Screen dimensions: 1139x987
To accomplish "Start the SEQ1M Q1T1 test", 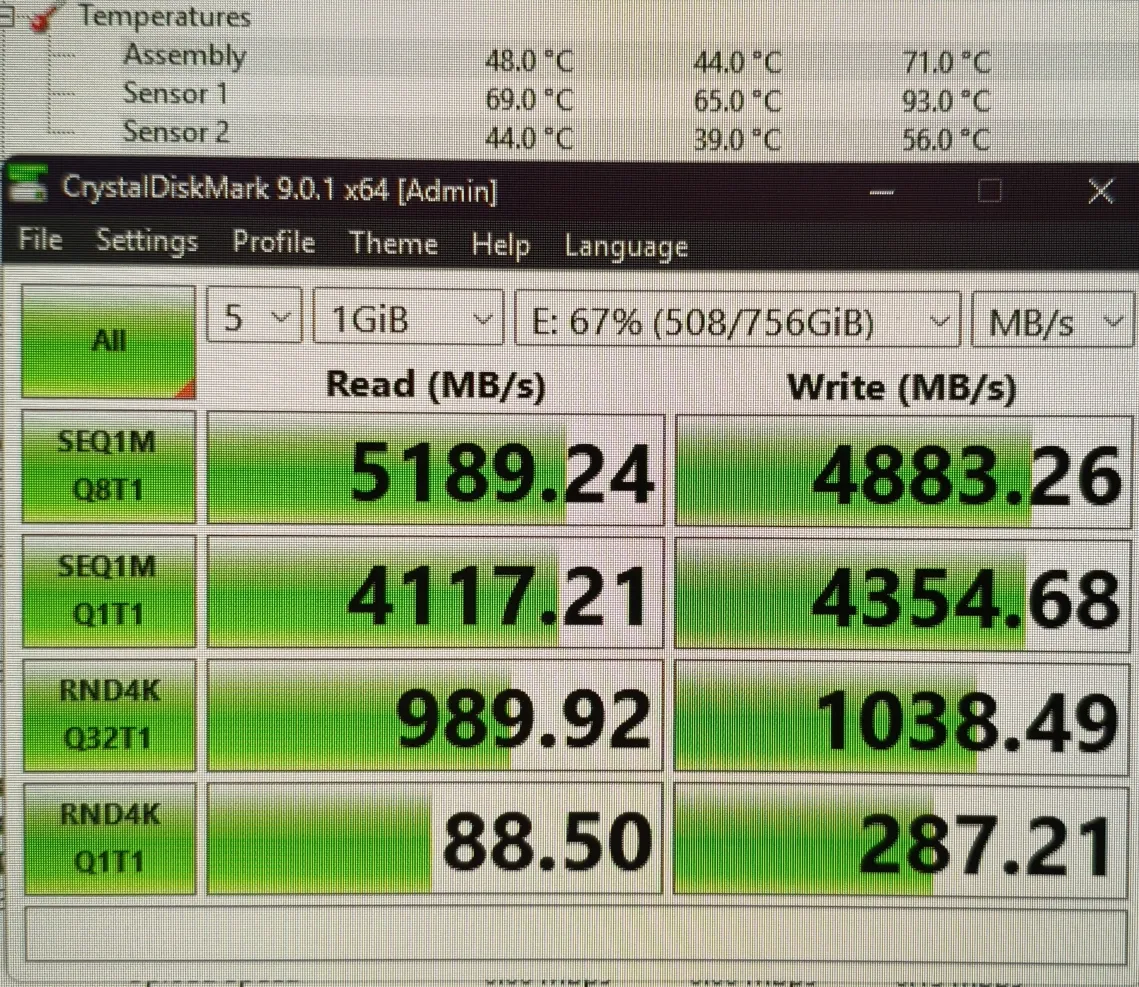I will click(106, 592).
